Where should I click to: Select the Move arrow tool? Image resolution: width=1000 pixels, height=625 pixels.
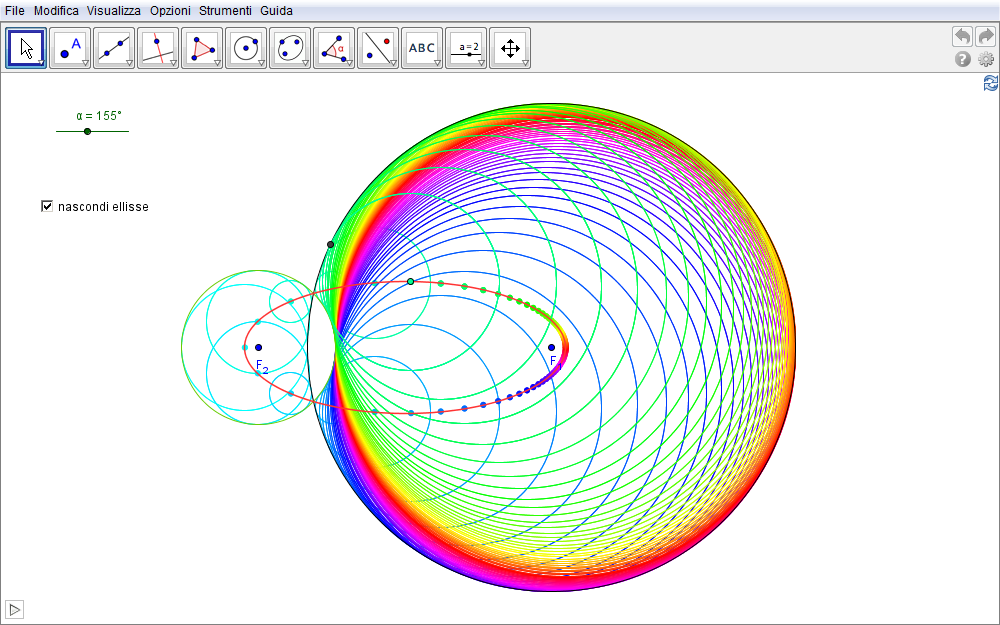(26, 47)
